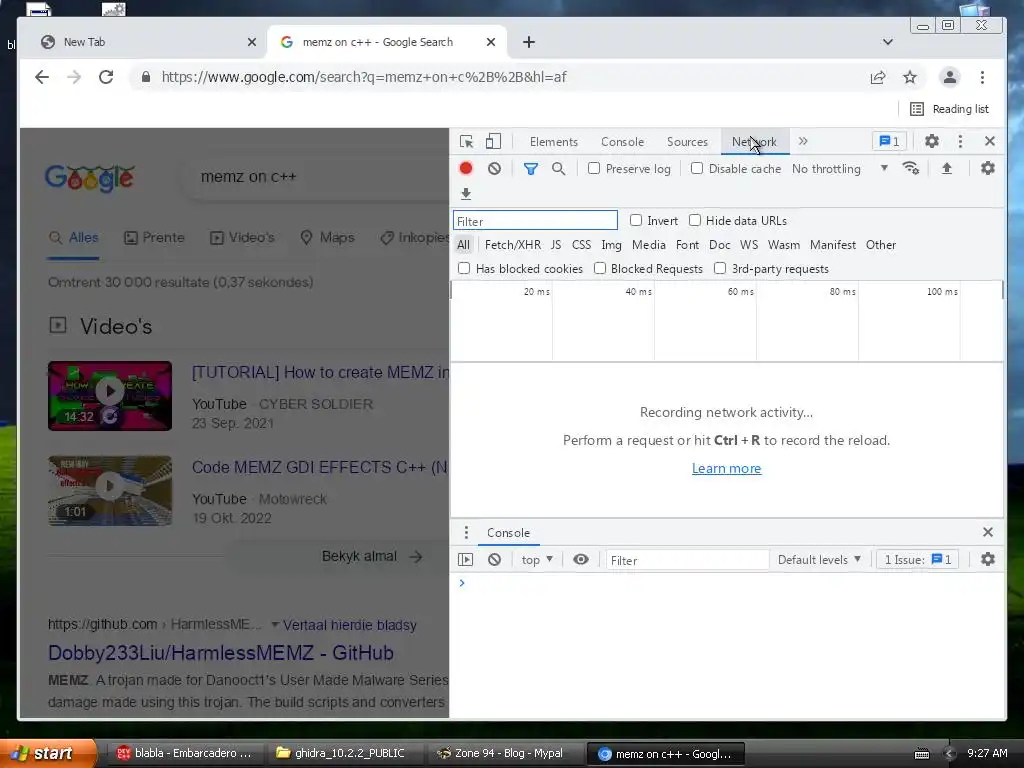Open tab search chevron in title bar
1024x768 pixels.
[888, 42]
